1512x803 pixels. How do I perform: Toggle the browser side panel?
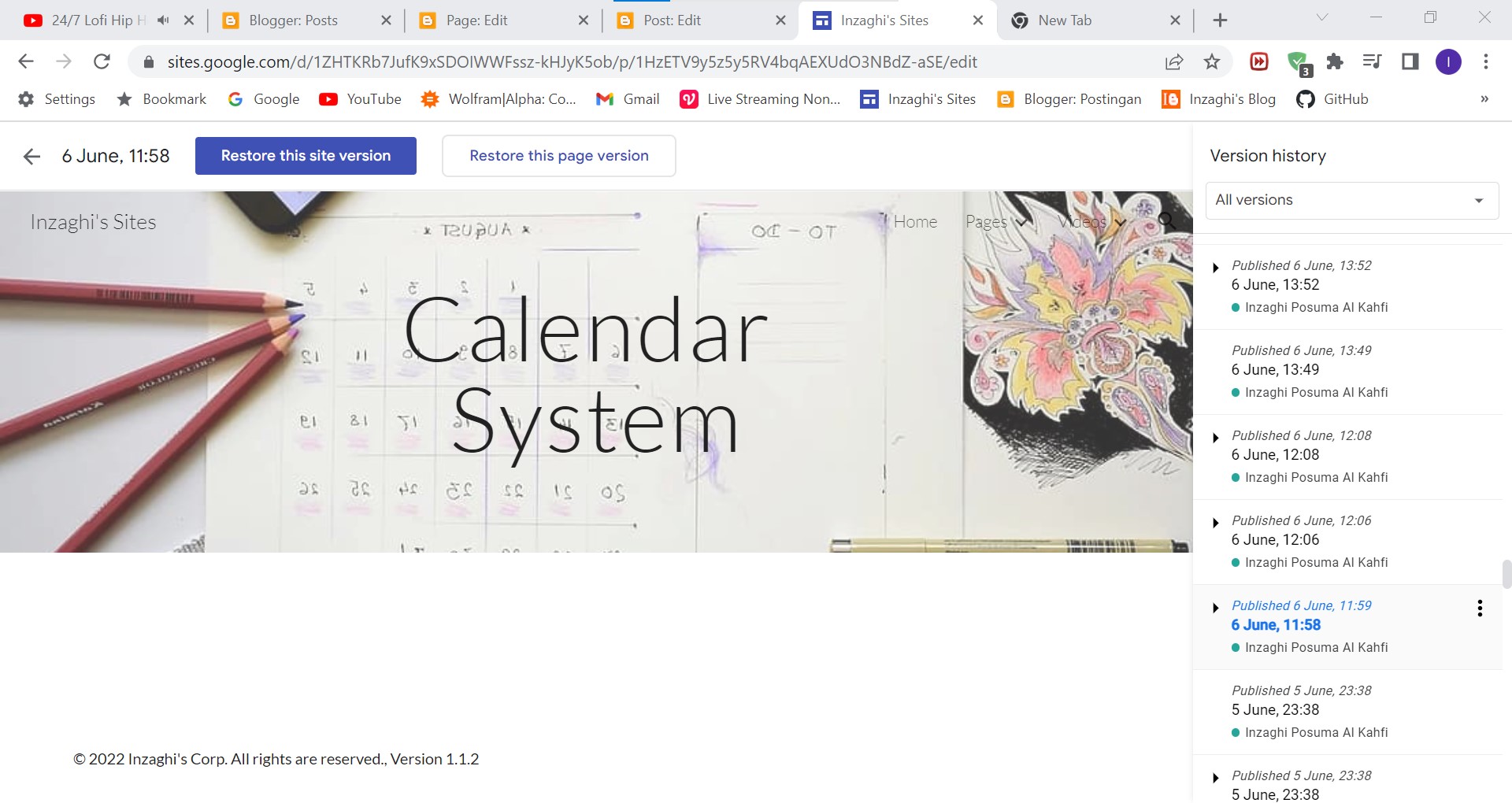tap(1410, 61)
